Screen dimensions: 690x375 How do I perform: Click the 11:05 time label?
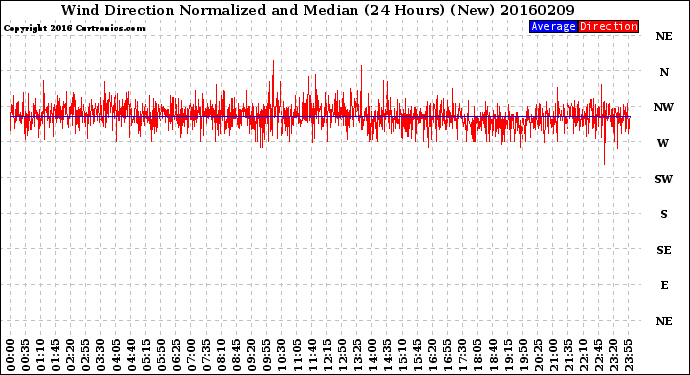pyautogui.click(x=297, y=355)
